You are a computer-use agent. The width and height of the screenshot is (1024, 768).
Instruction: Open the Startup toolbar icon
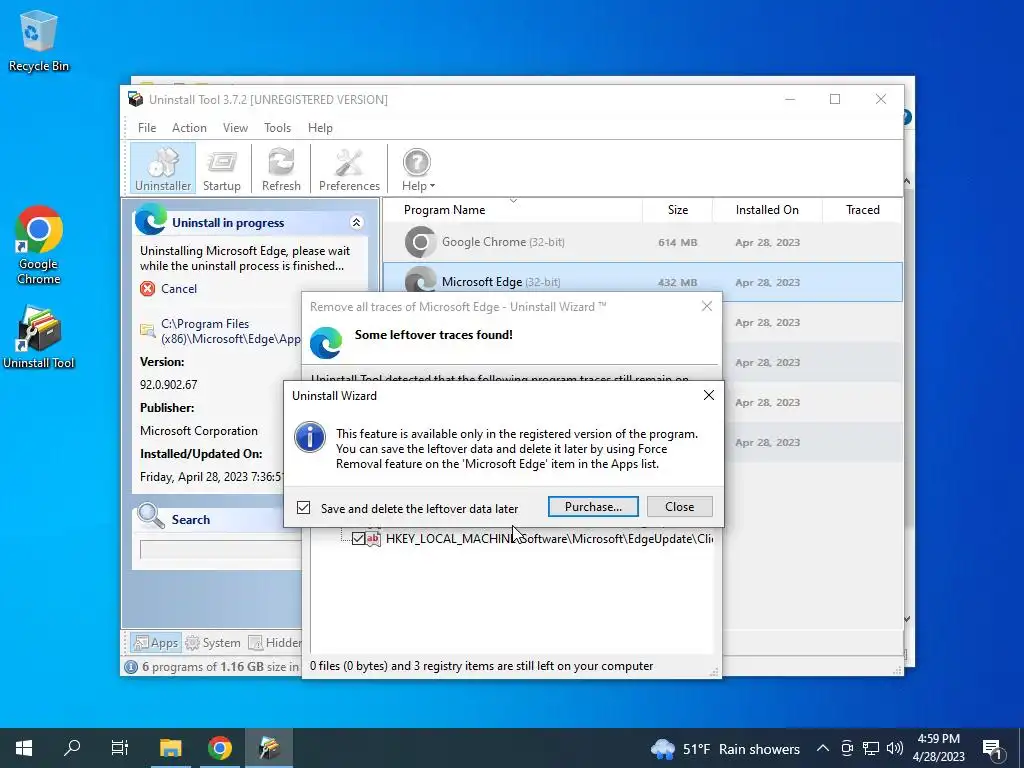[221, 168]
